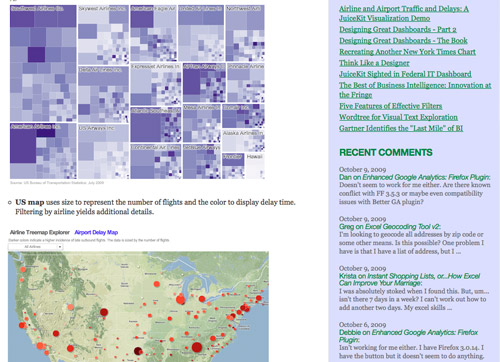The height and width of the screenshot is (362, 500).
Task: Open Krista's Instant Shopping Lists comment link
Action: (409, 279)
